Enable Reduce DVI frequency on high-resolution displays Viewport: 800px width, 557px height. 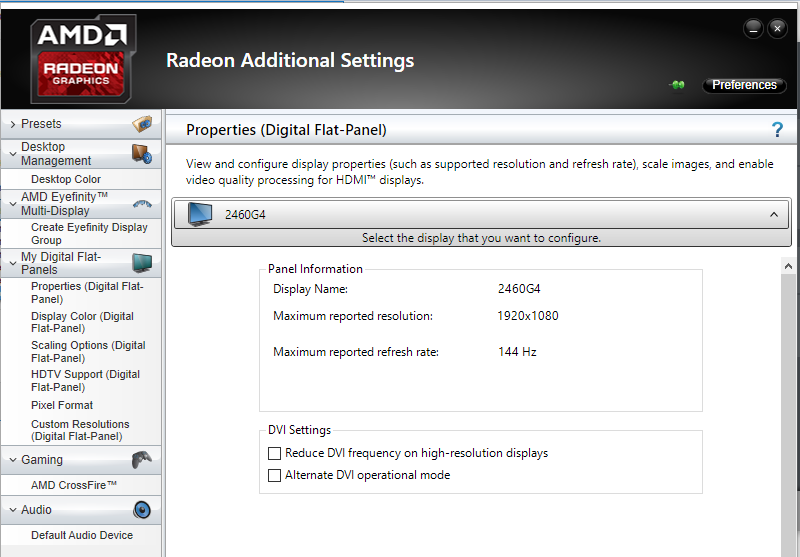[274, 453]
